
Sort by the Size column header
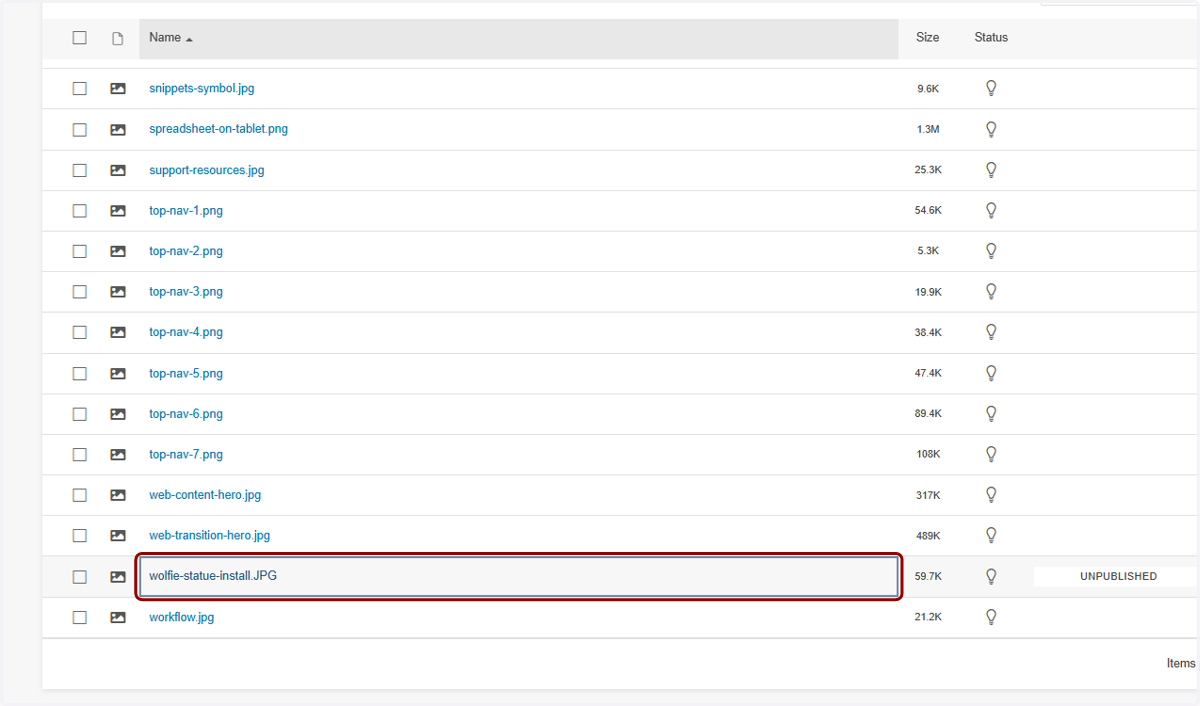pos(927,38)
